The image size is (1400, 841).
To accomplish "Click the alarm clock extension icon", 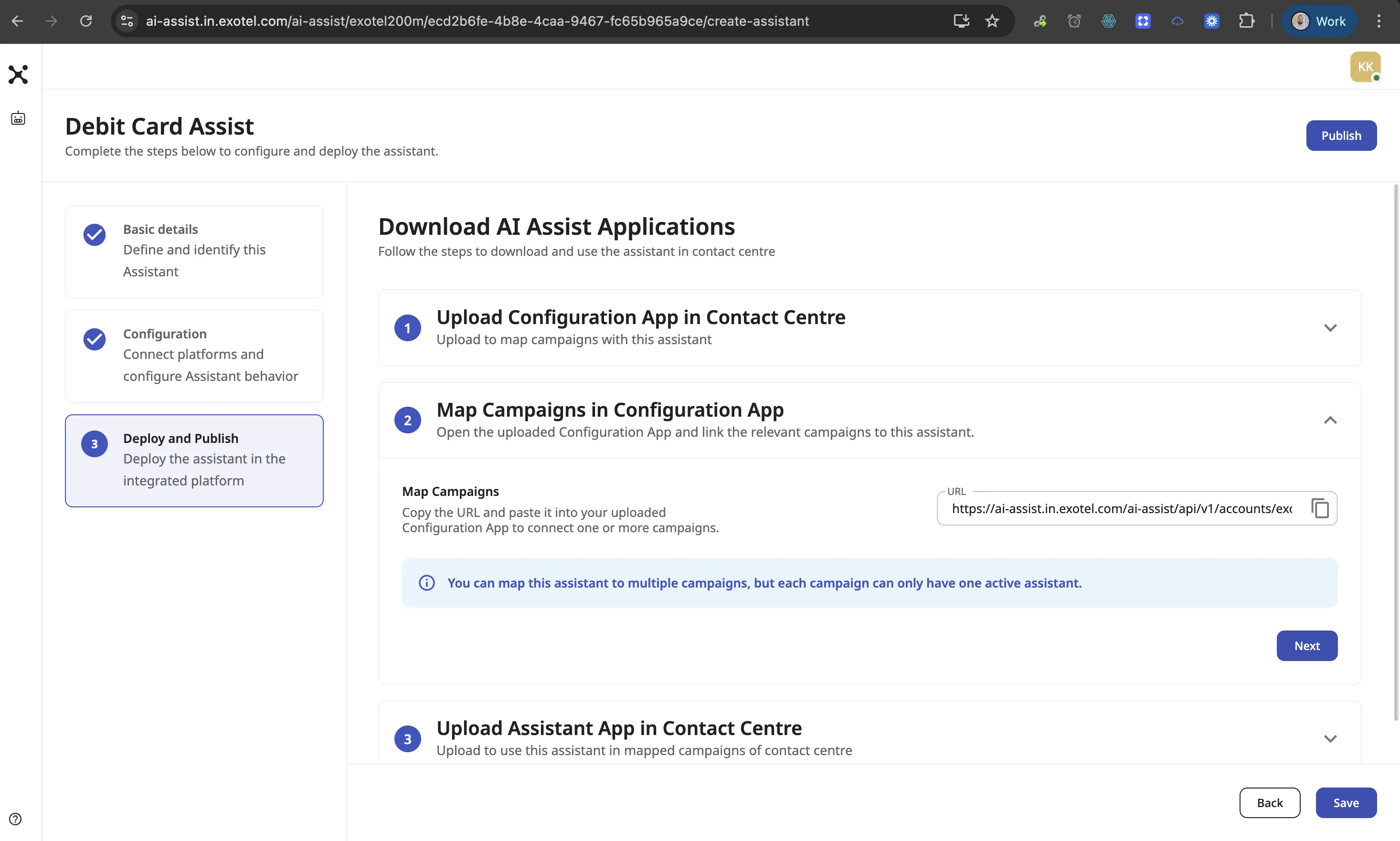I will [x=1073, y=21].
